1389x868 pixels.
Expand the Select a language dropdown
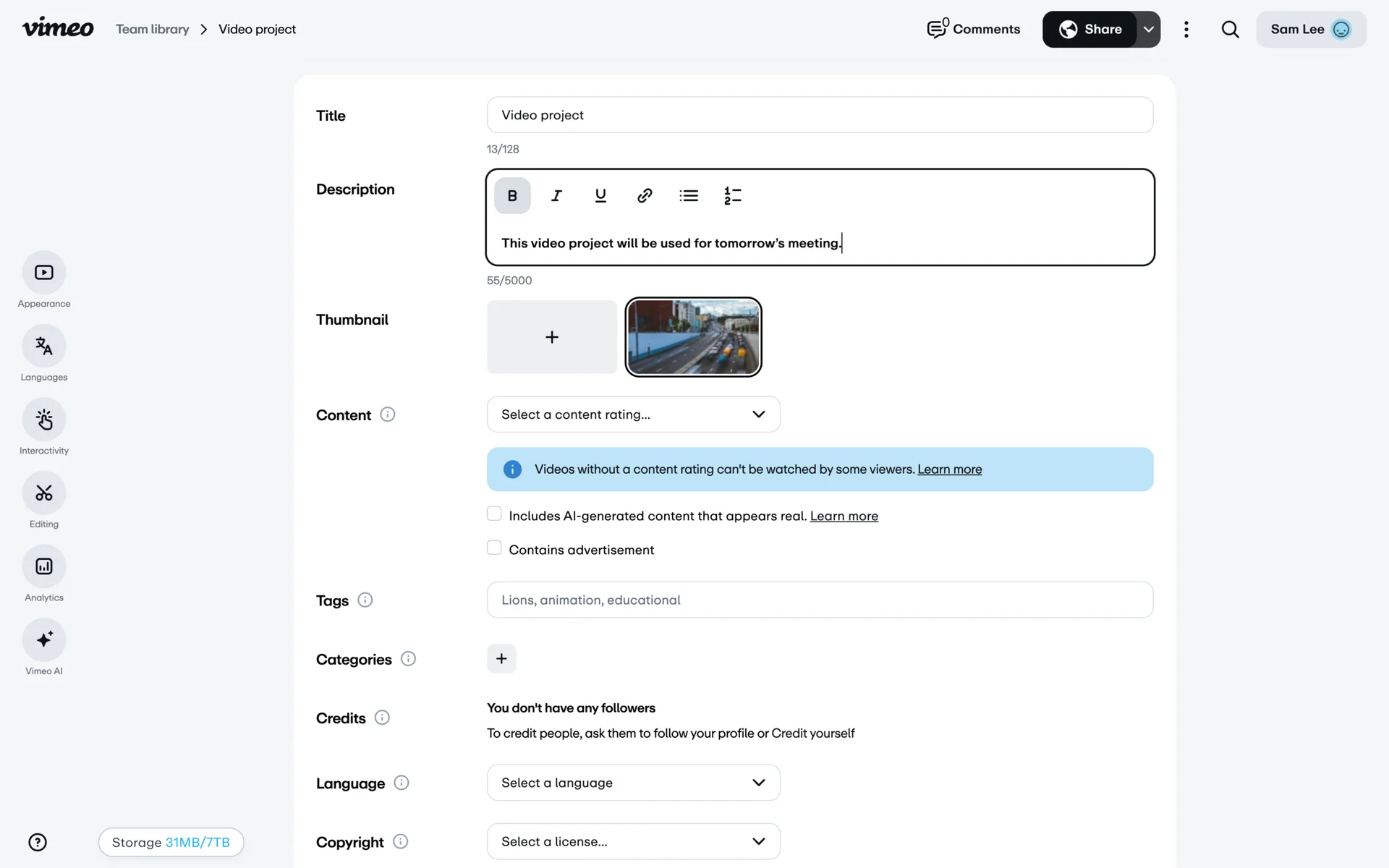633,783
